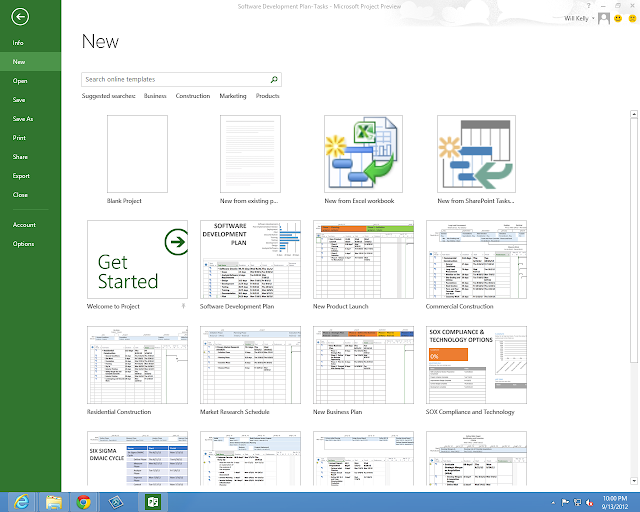Screen dimensions: 640x512
Task: Select the Six Sigma DMAIC Cycle template
Action: [137, 458]
